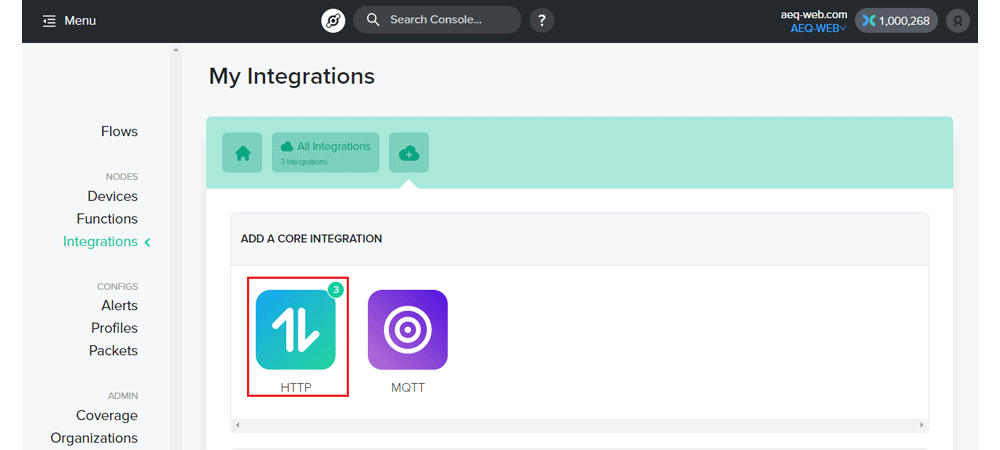Screen dimensions: 1000x450
Task: Click the HTTP badge showing 3
Action: click(335, 290)
